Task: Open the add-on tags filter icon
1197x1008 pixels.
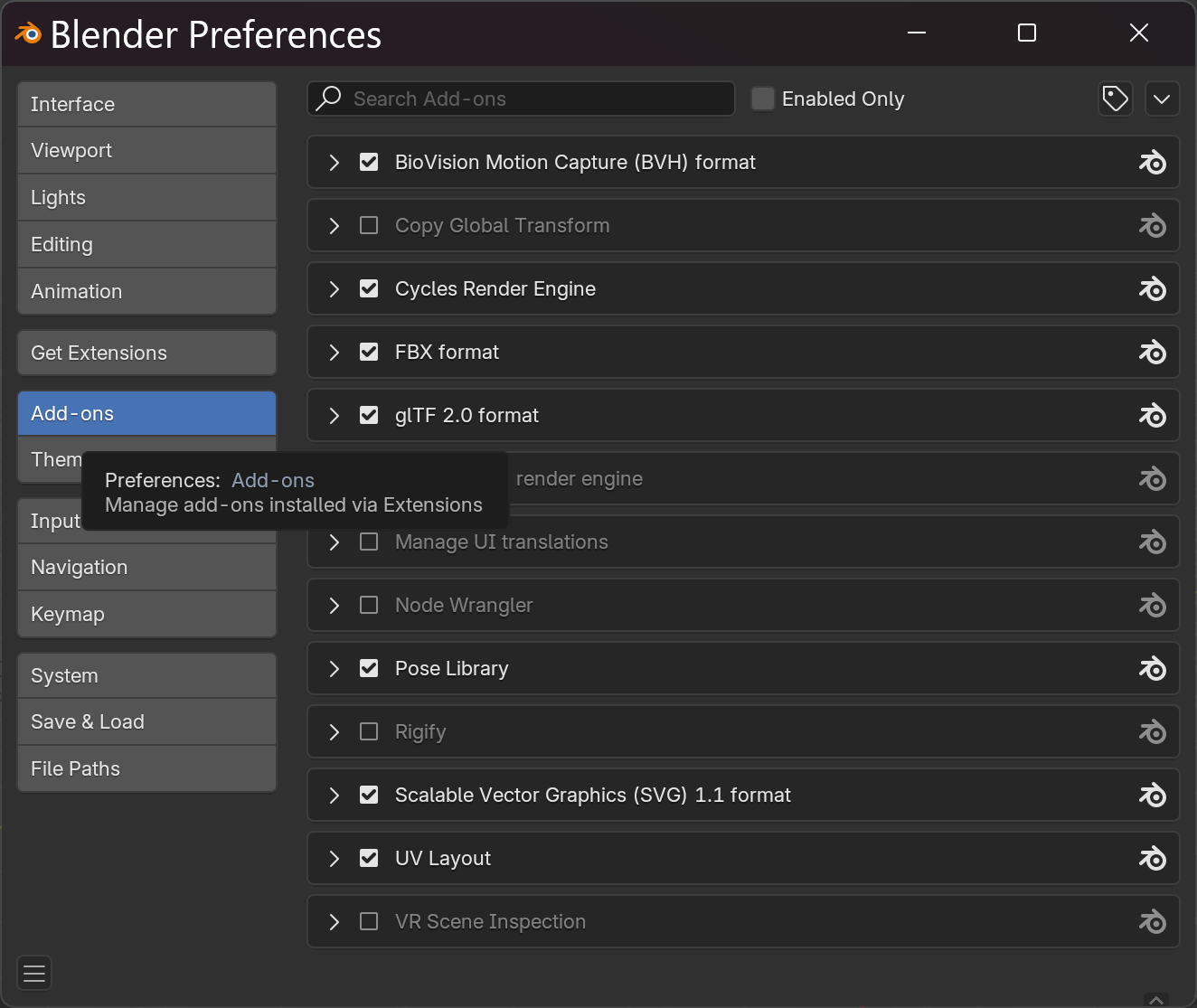Action: pos(1116,99)
